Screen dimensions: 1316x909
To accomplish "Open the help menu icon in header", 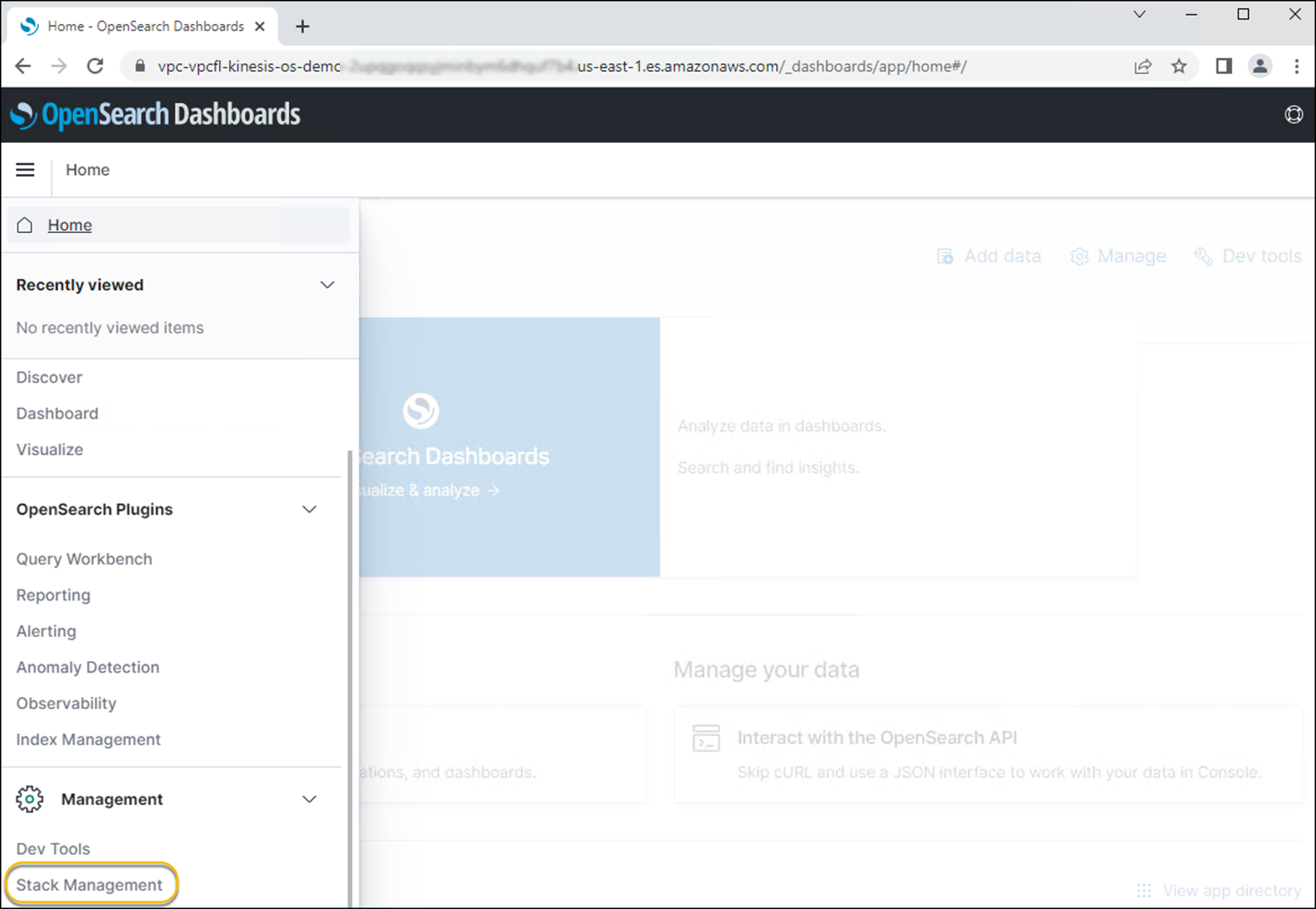I will point(1294,114).
